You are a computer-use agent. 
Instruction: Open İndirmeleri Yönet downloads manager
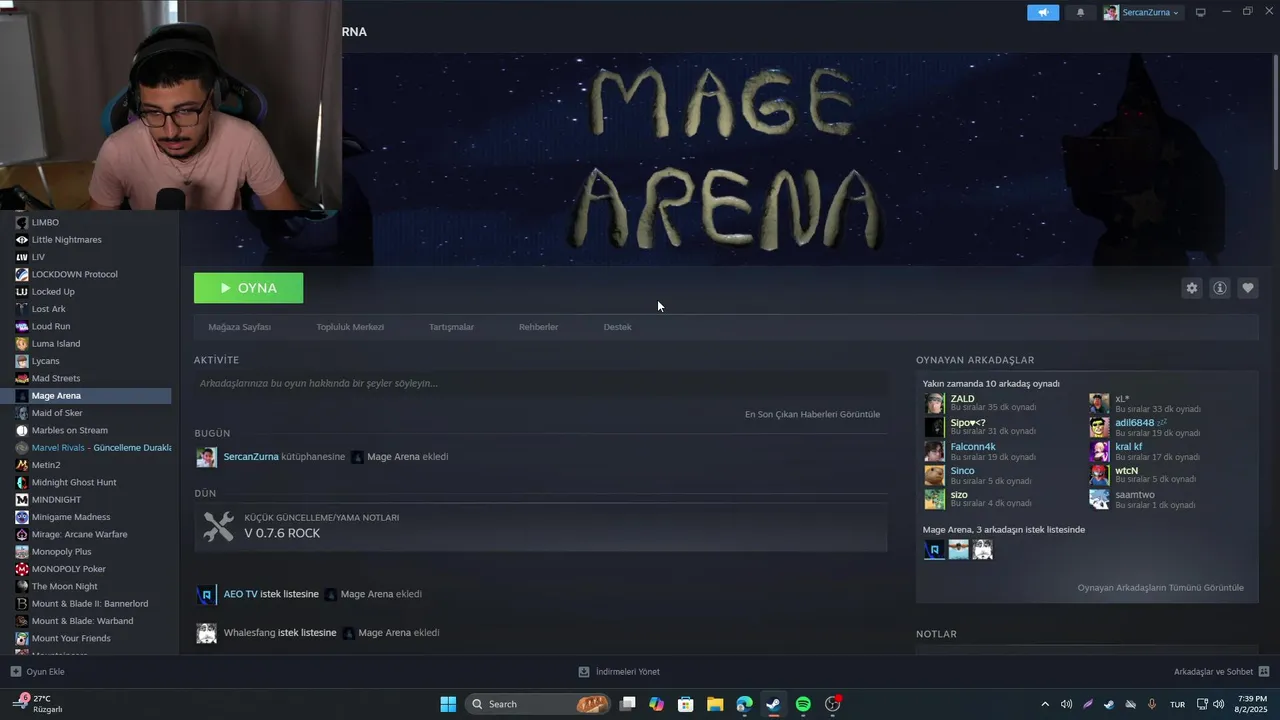tap(619, 672)
